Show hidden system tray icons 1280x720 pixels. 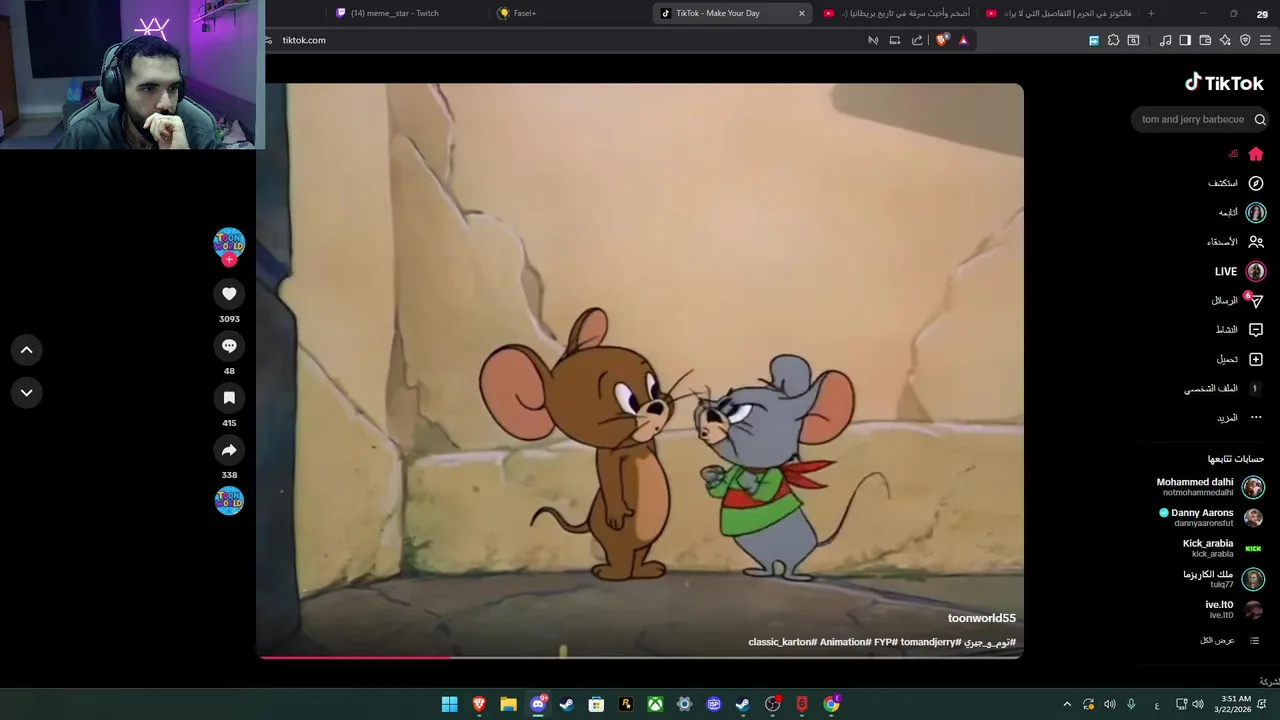click(x=1067, y=704)
